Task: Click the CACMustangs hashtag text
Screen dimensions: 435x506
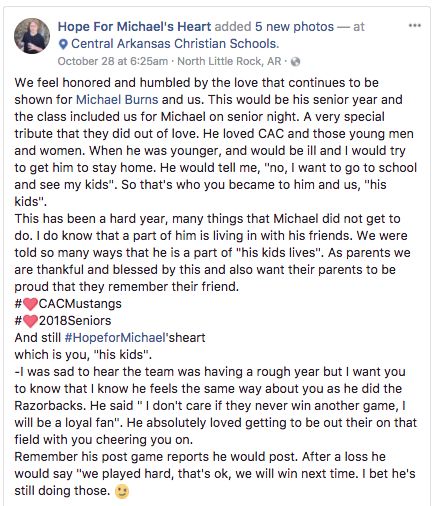Action: click(80, 304)
